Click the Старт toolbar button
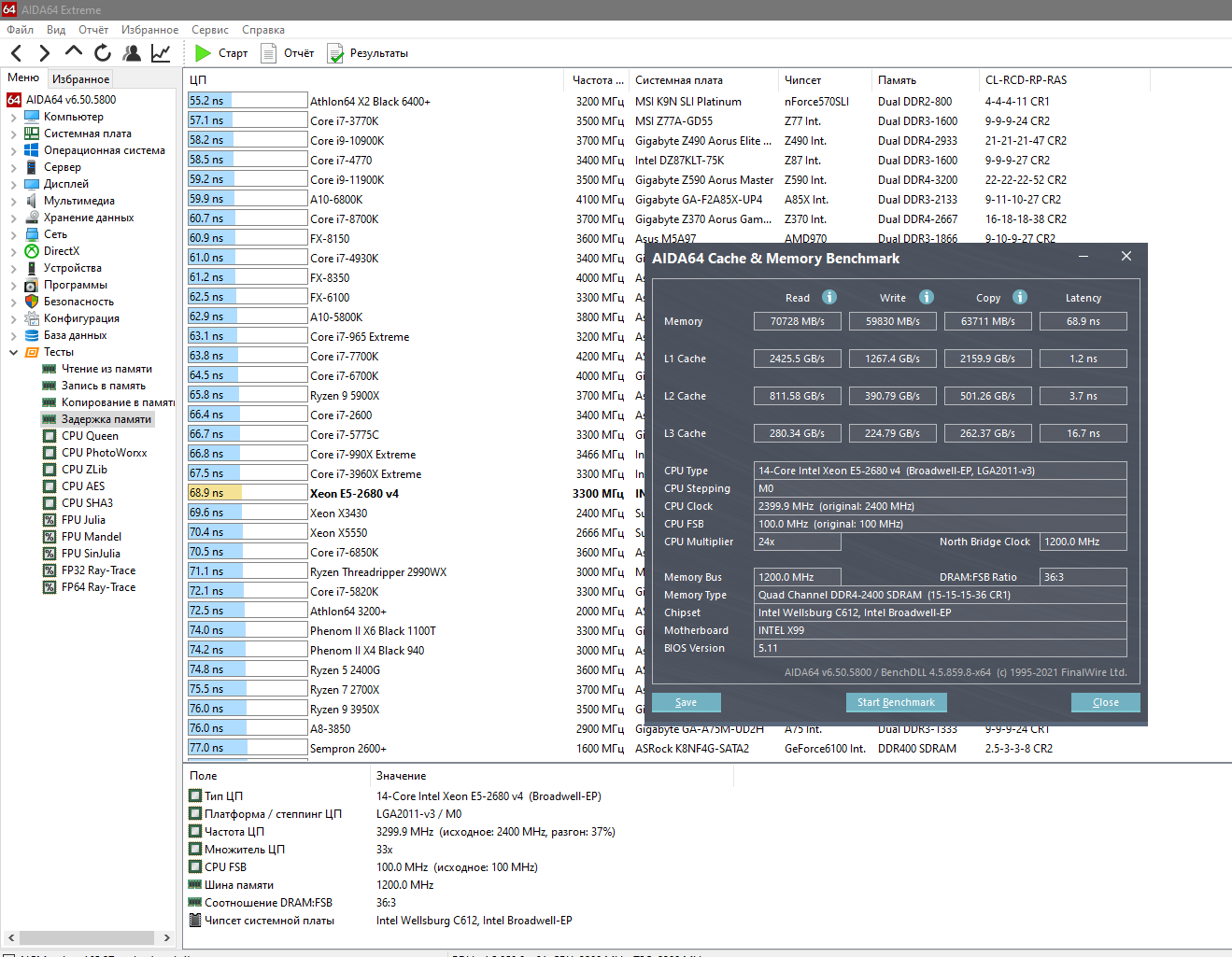Viewport: 1232px width, 957px height. click(x=221, y=53)
